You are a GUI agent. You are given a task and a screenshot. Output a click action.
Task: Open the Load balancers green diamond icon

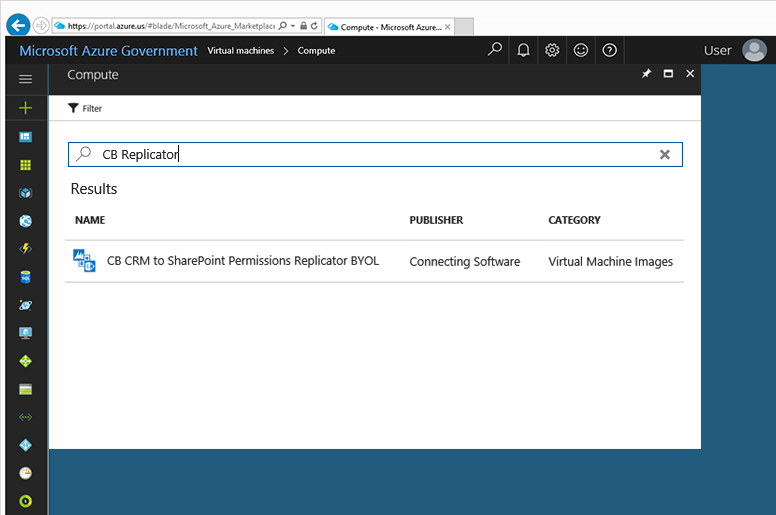(25, 361)
